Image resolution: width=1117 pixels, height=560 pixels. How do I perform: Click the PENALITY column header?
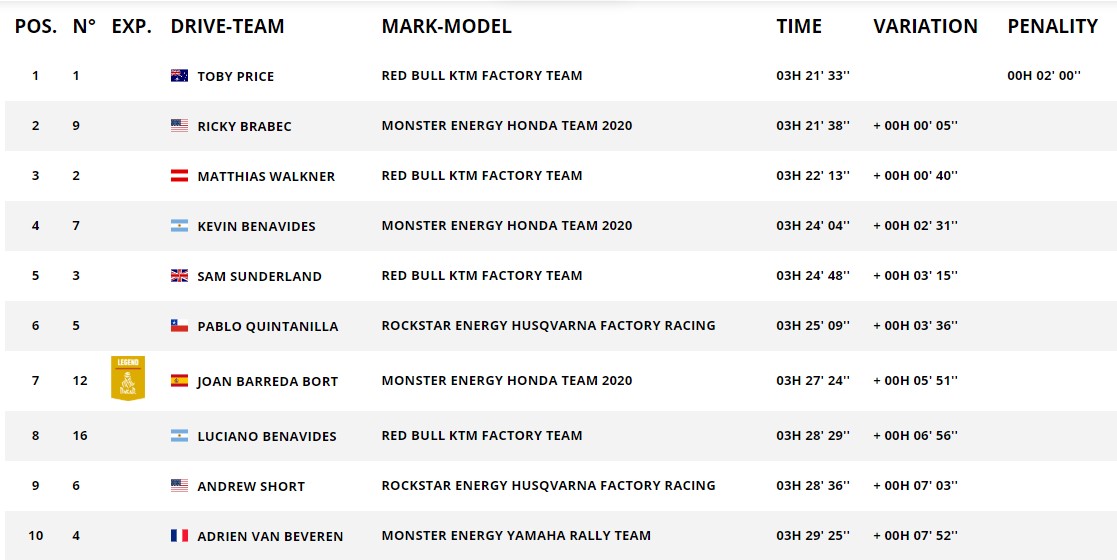[1052, 26]
